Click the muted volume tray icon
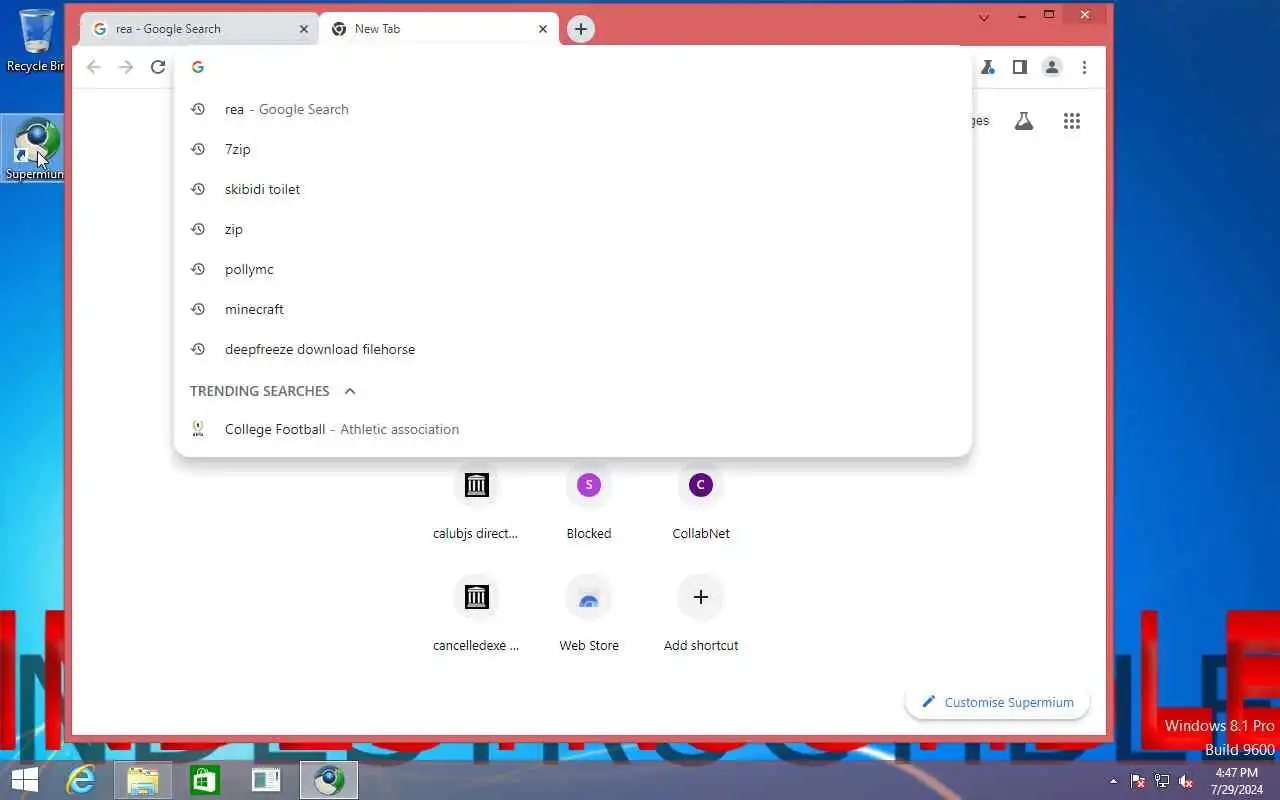 [x=1186, y=781]
